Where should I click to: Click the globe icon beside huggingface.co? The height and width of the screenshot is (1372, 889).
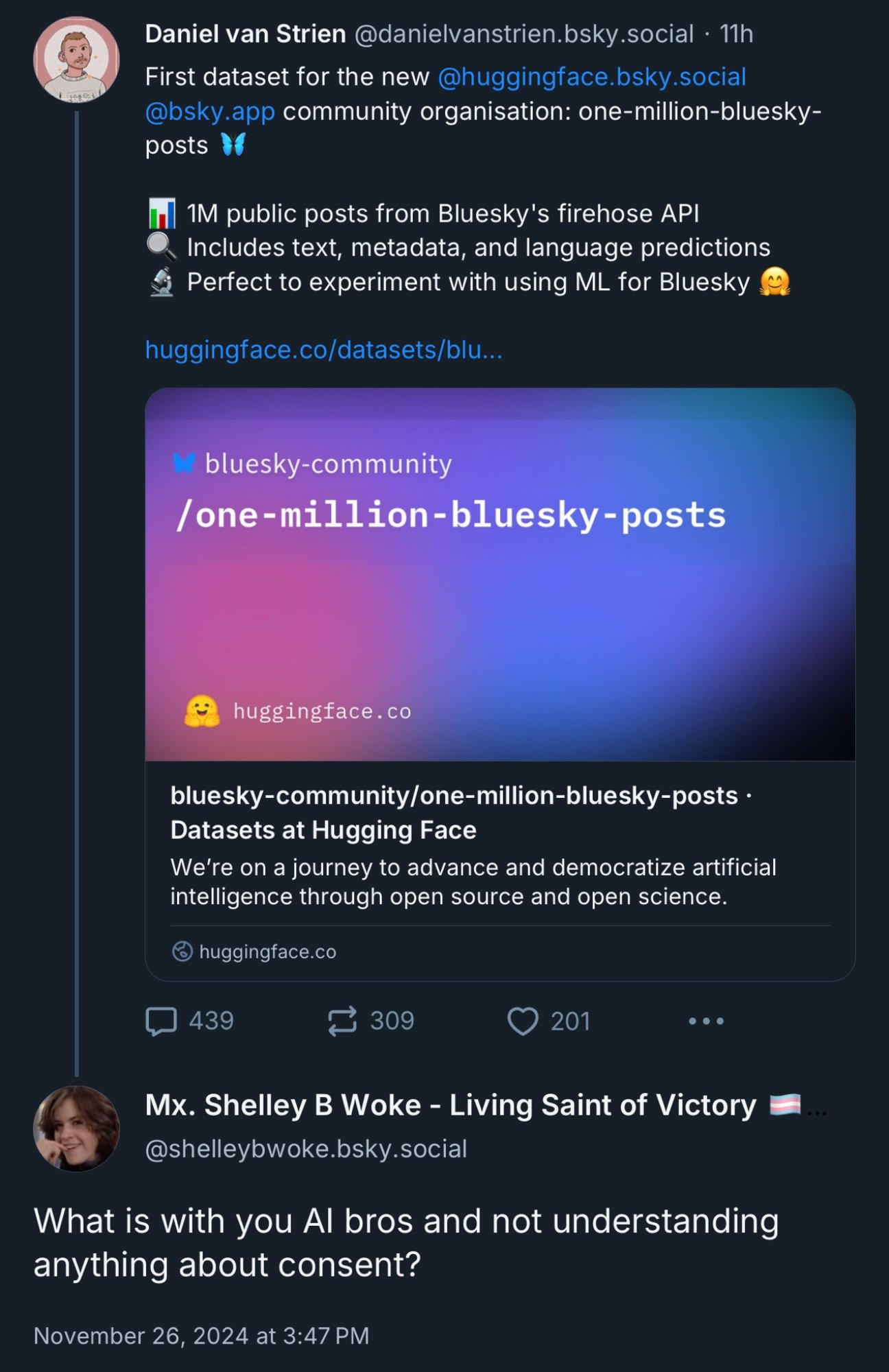pyautogui.click(x=182, y=951)
